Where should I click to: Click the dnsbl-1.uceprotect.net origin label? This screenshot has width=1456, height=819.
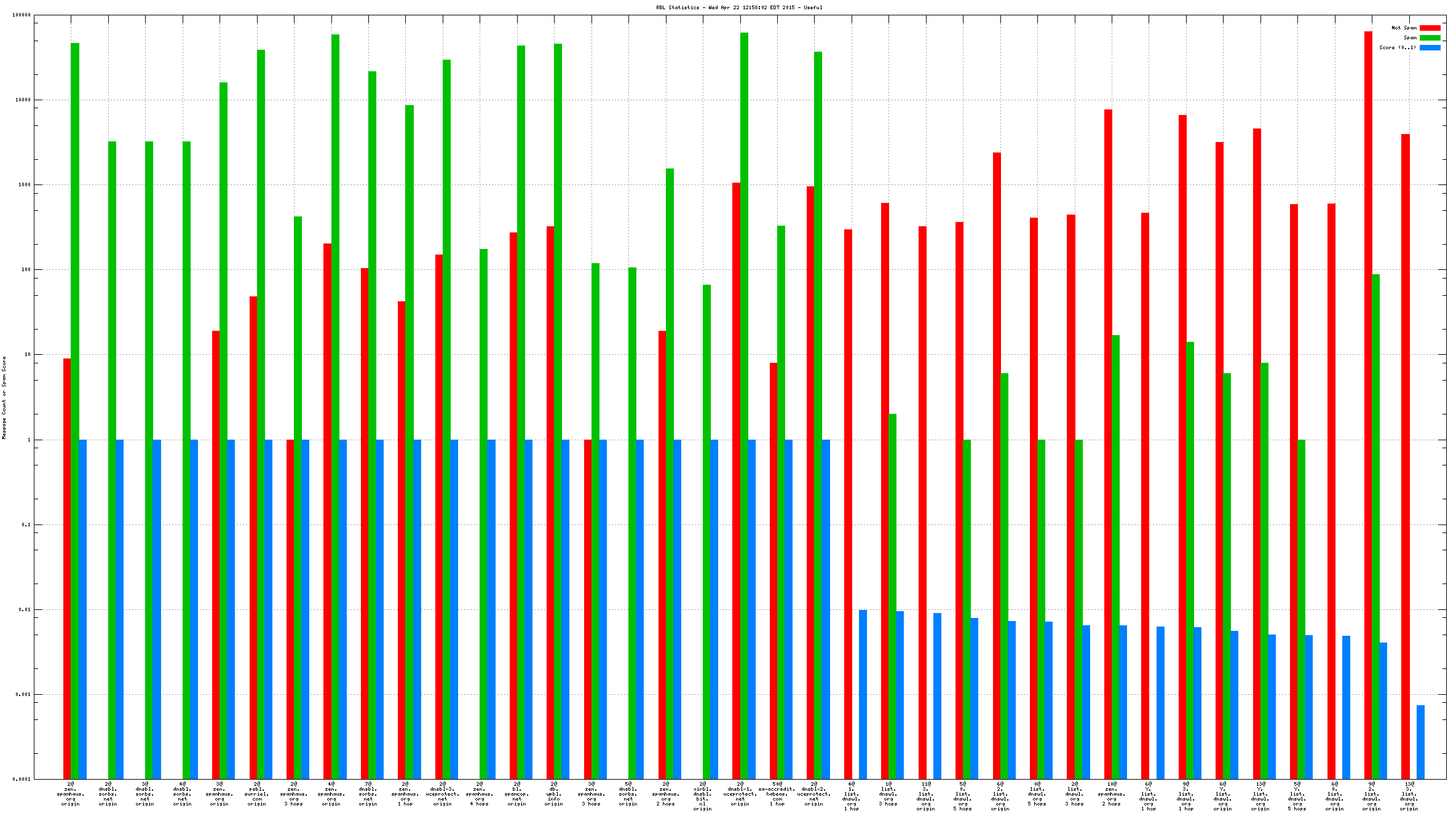[x=740, y=794]
